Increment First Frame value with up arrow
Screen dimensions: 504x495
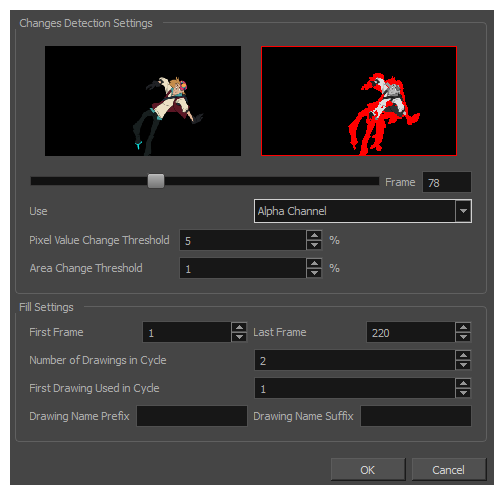pos(239,327)
